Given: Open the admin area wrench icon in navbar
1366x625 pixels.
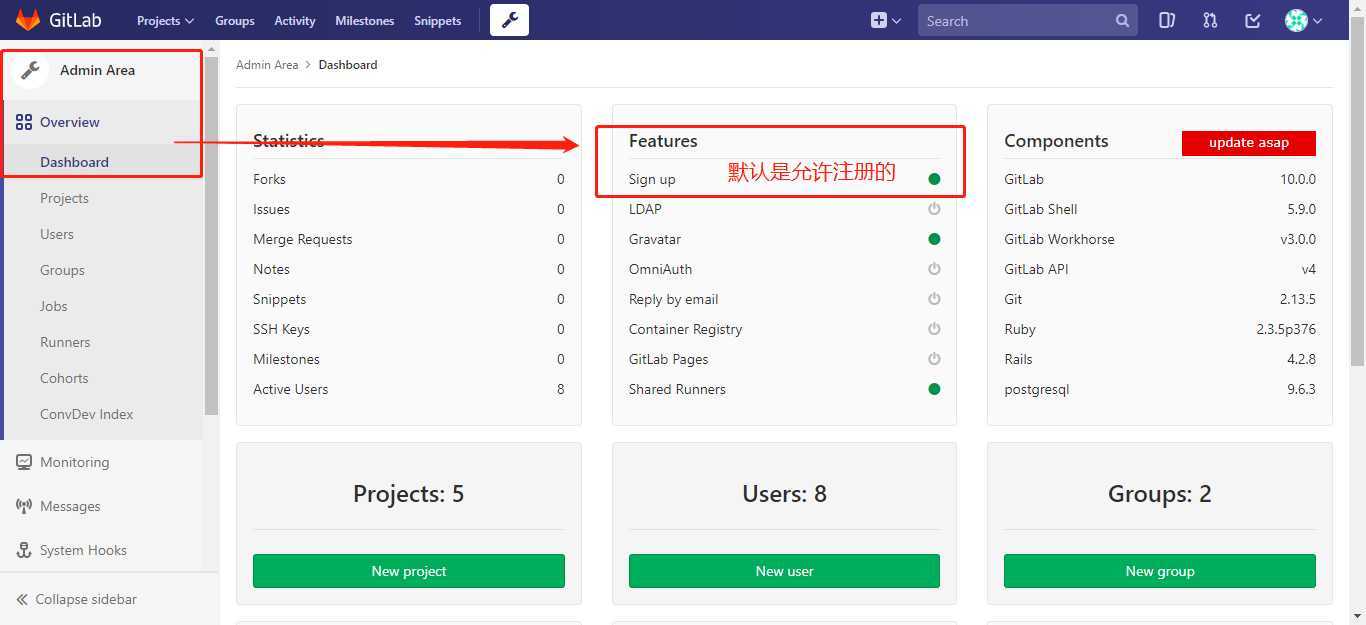Looking at the screenshot, I should click(509, 20).
